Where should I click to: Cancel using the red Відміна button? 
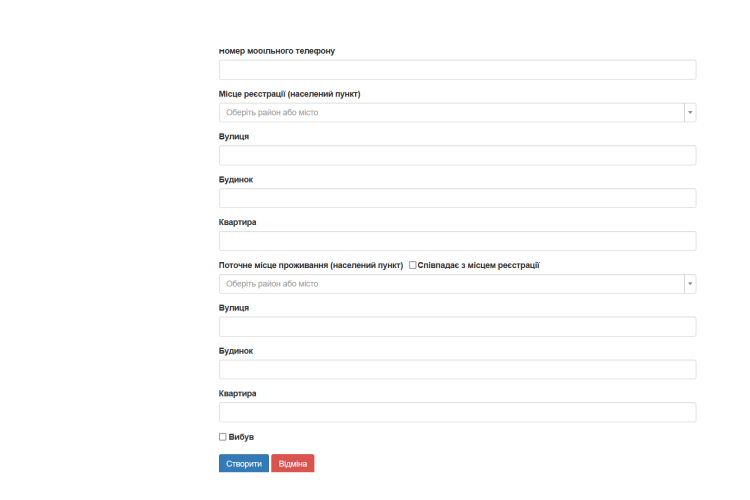point(293,463)
